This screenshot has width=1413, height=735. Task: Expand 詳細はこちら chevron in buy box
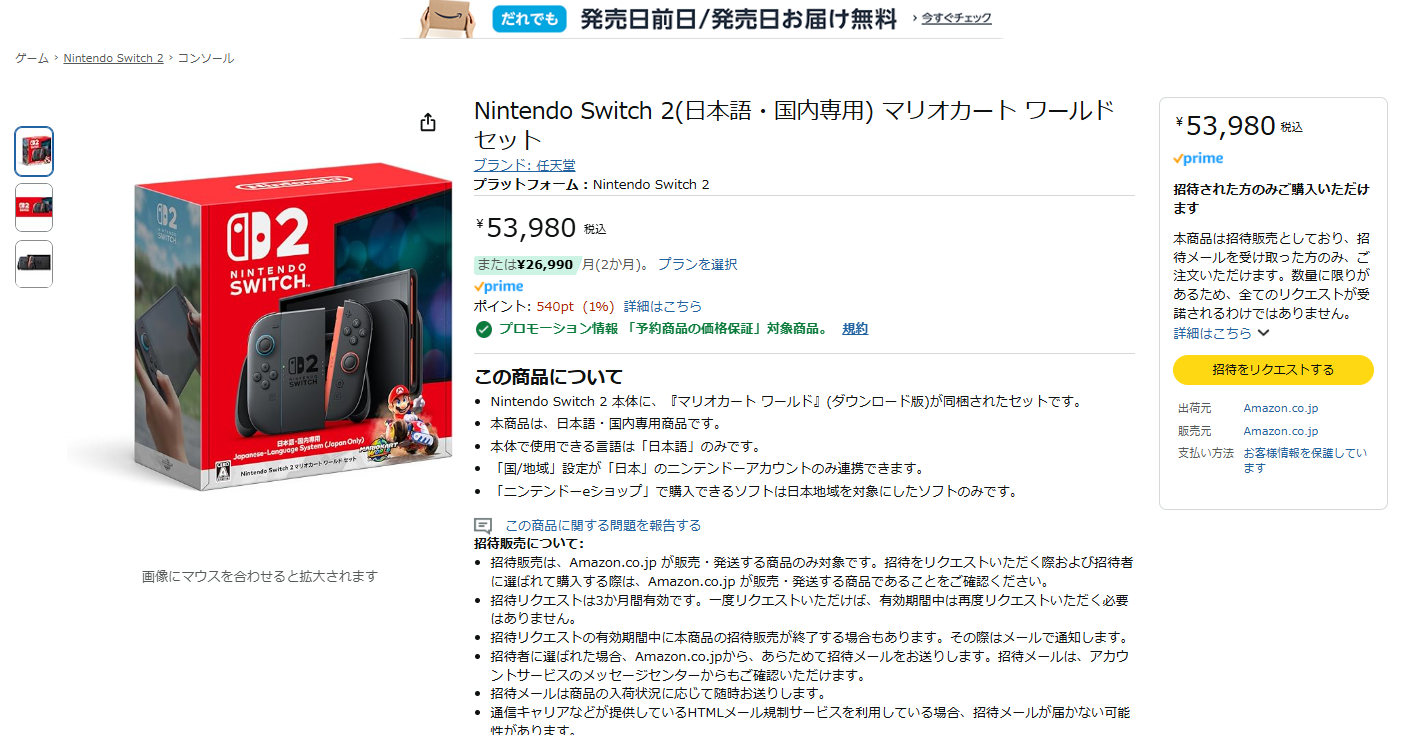tap(1264, 333)
